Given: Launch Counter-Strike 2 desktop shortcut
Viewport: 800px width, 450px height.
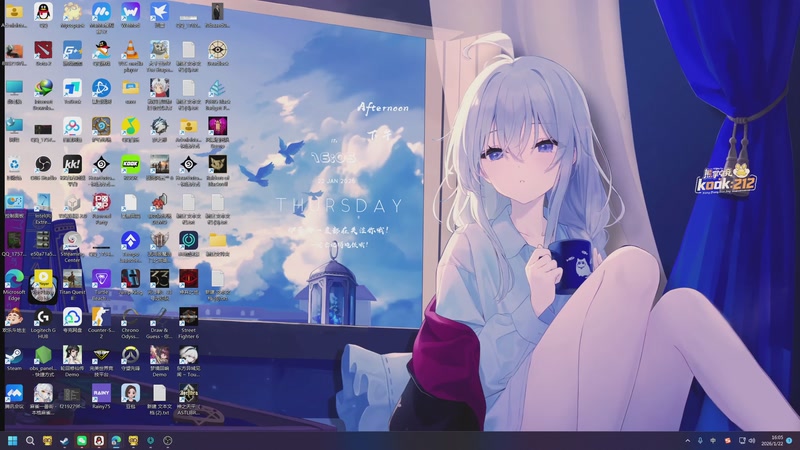Looking at the screenshot, I should (x=101, y=317).
